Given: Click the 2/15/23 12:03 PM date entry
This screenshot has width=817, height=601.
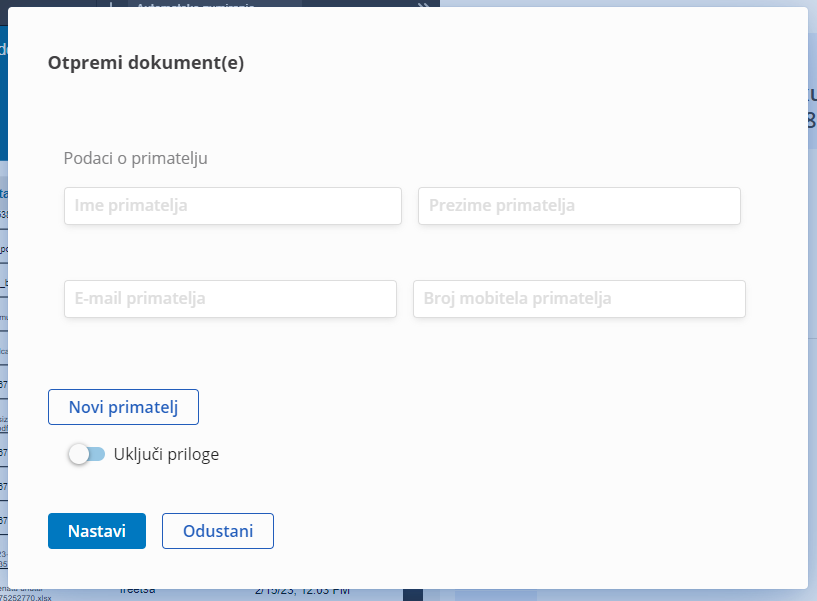Looking at the screenshot, I should pos(302,592).
